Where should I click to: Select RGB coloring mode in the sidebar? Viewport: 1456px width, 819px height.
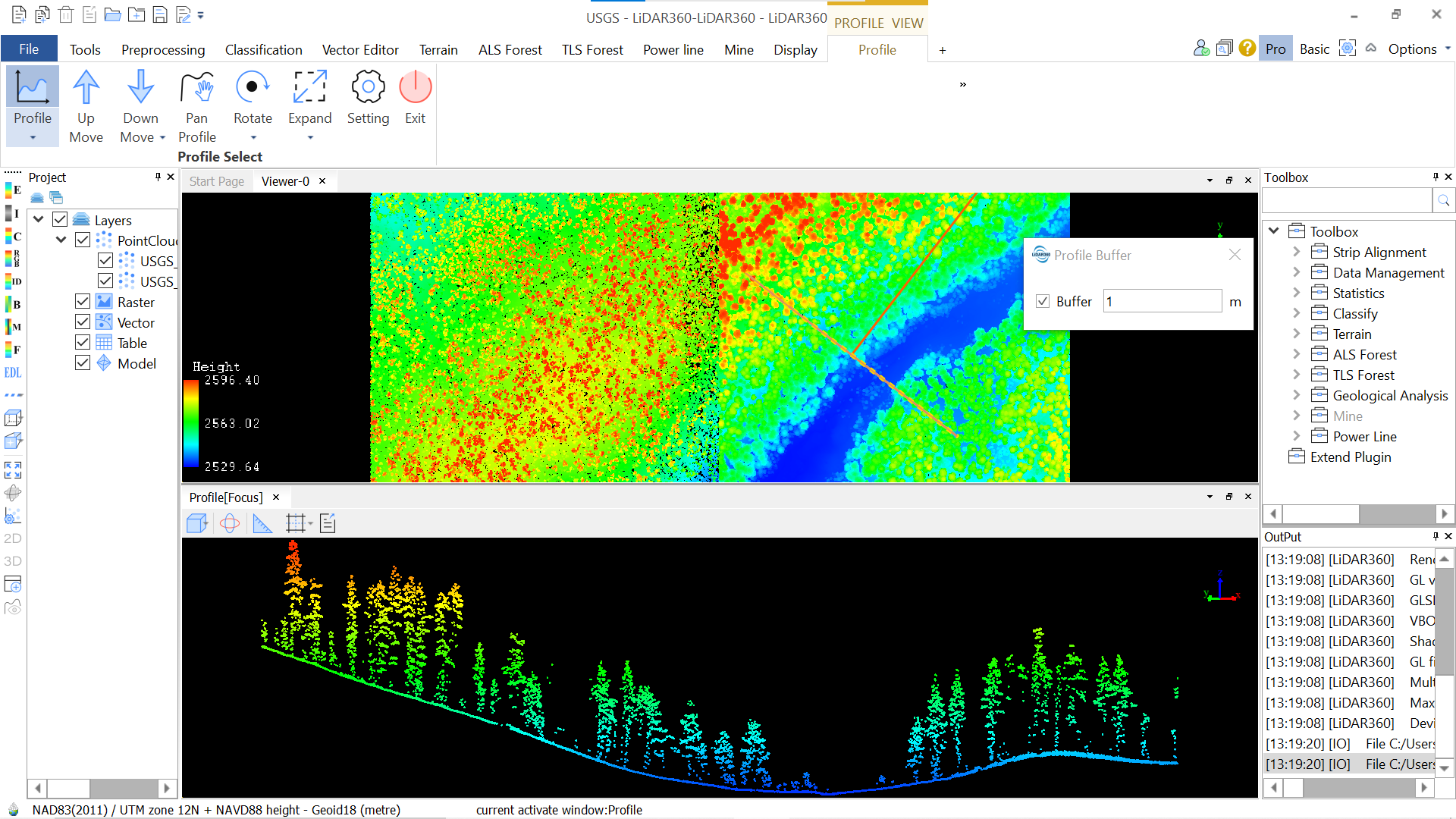click(13, 258)
